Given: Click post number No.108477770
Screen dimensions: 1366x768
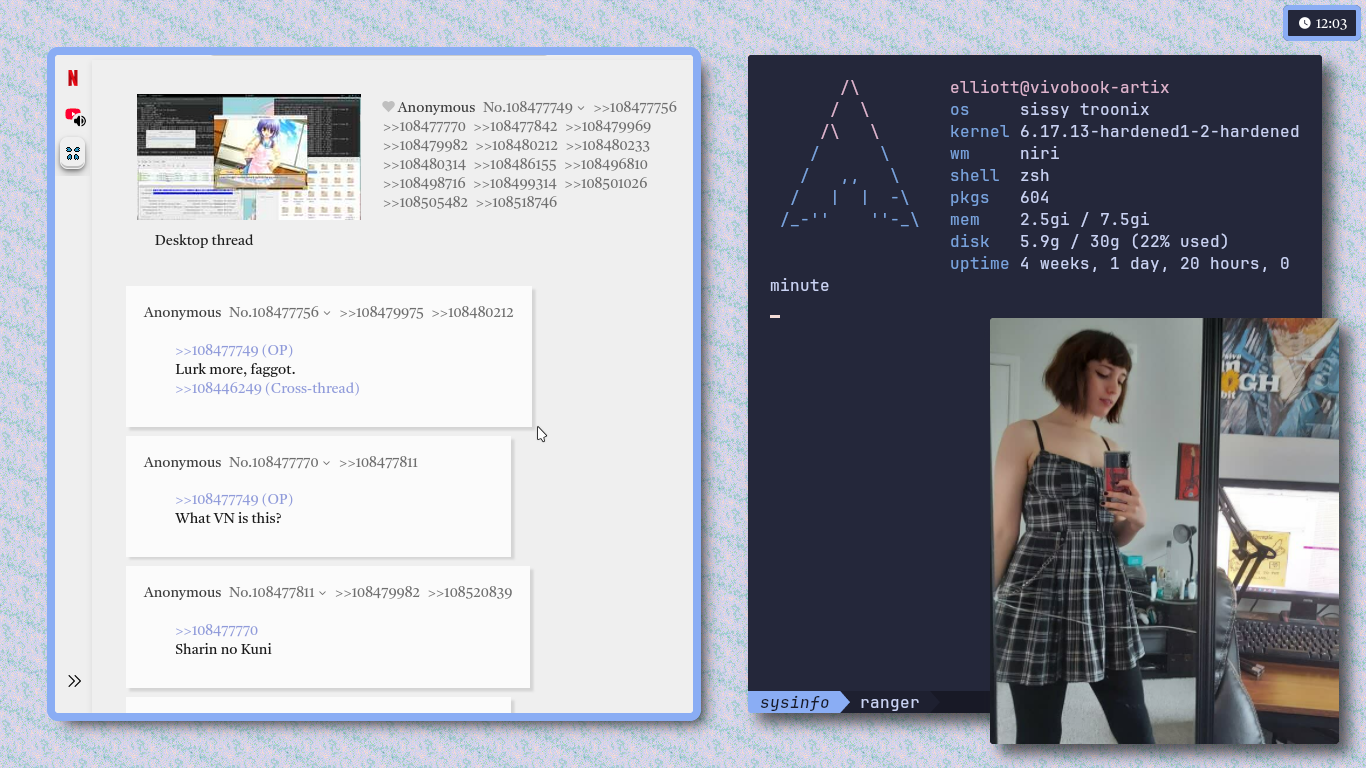Looking at the screenshot, I should click(273, 462).
